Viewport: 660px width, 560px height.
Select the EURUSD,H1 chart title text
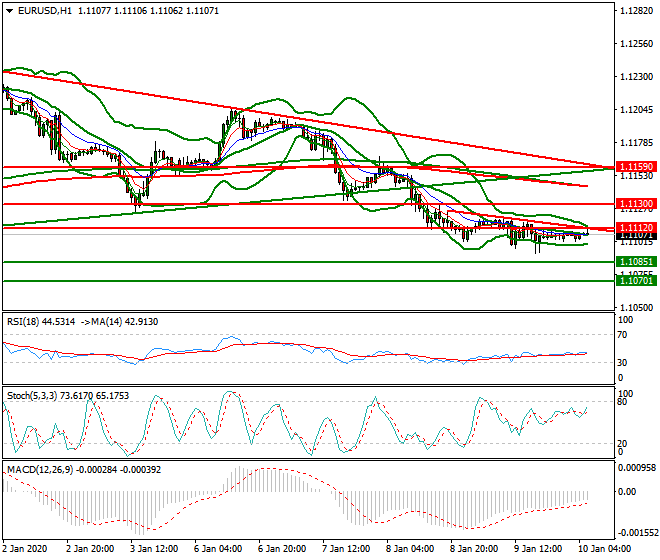[x=45, y=11]
